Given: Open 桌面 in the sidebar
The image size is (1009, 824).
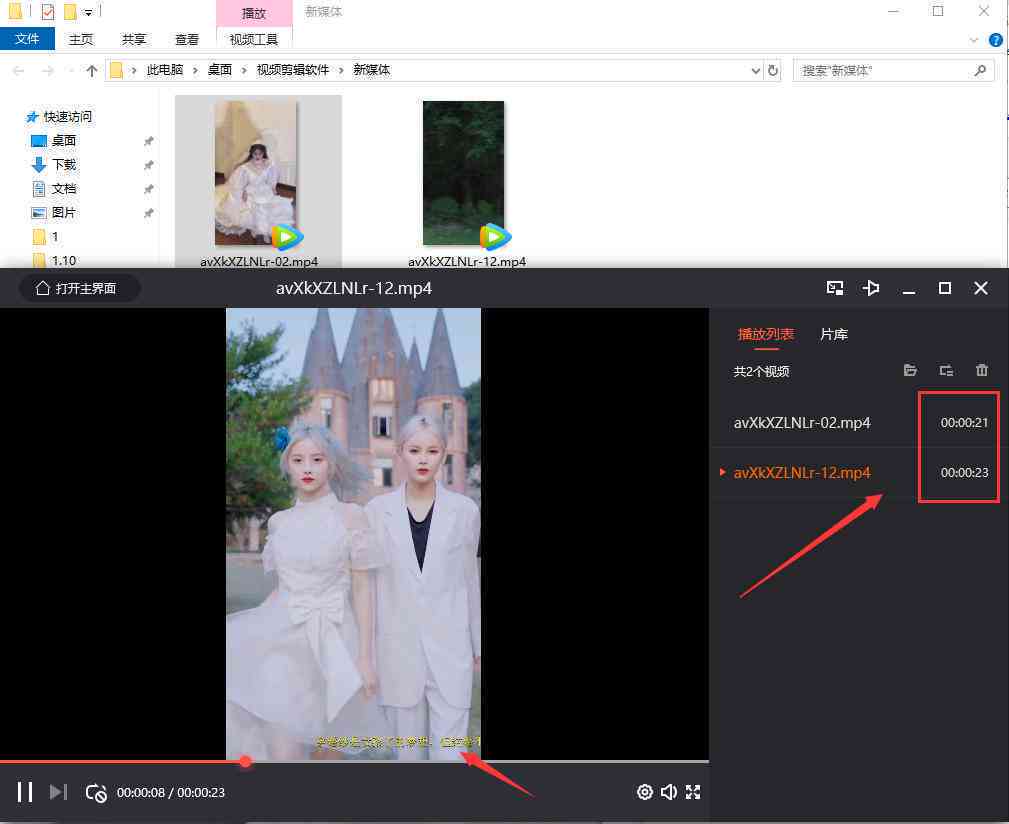Looking at the screenshot, I should pyautogui.click(x=54, y=141).
